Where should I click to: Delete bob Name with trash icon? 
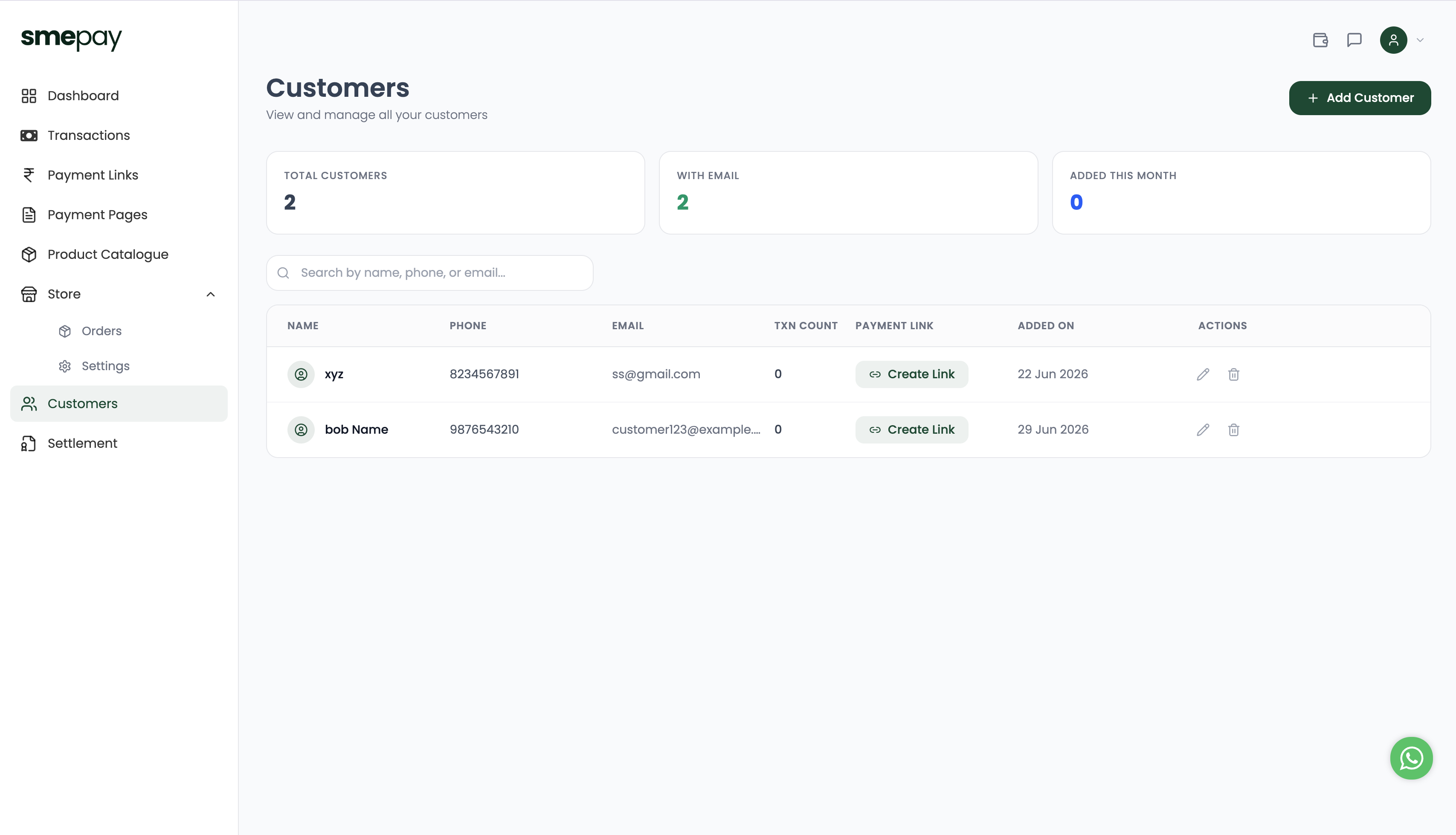1233,430
